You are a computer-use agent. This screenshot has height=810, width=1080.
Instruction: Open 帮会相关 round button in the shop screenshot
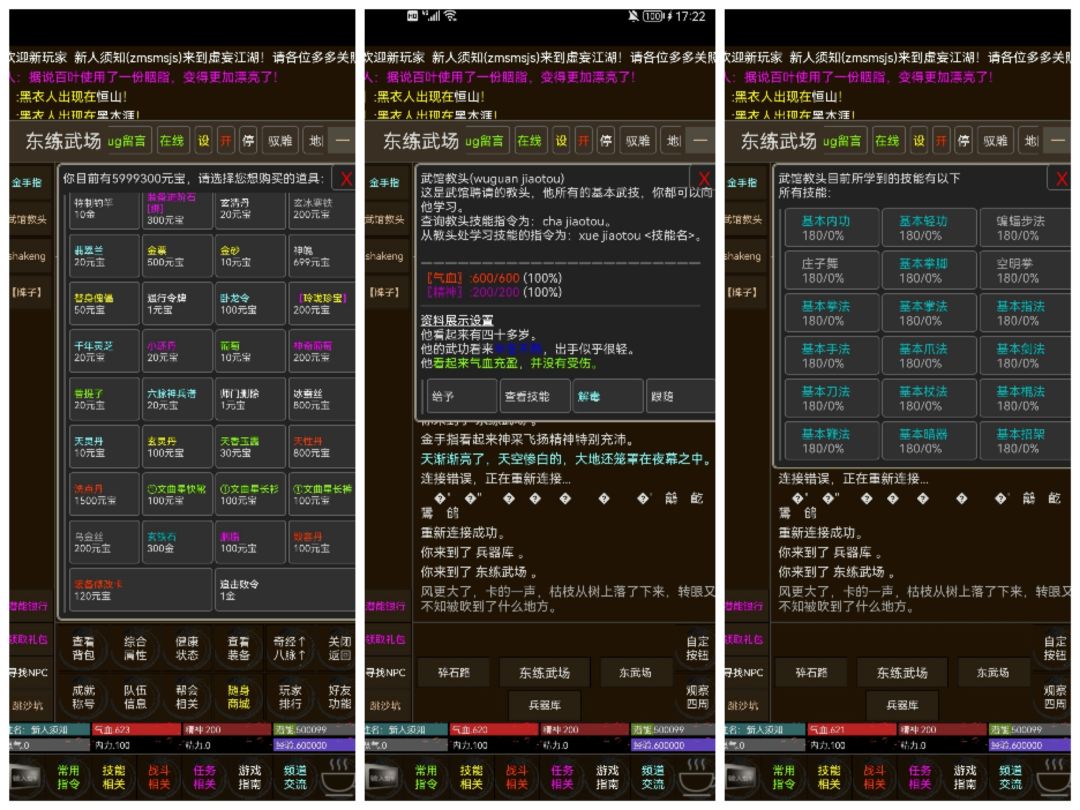187,696
